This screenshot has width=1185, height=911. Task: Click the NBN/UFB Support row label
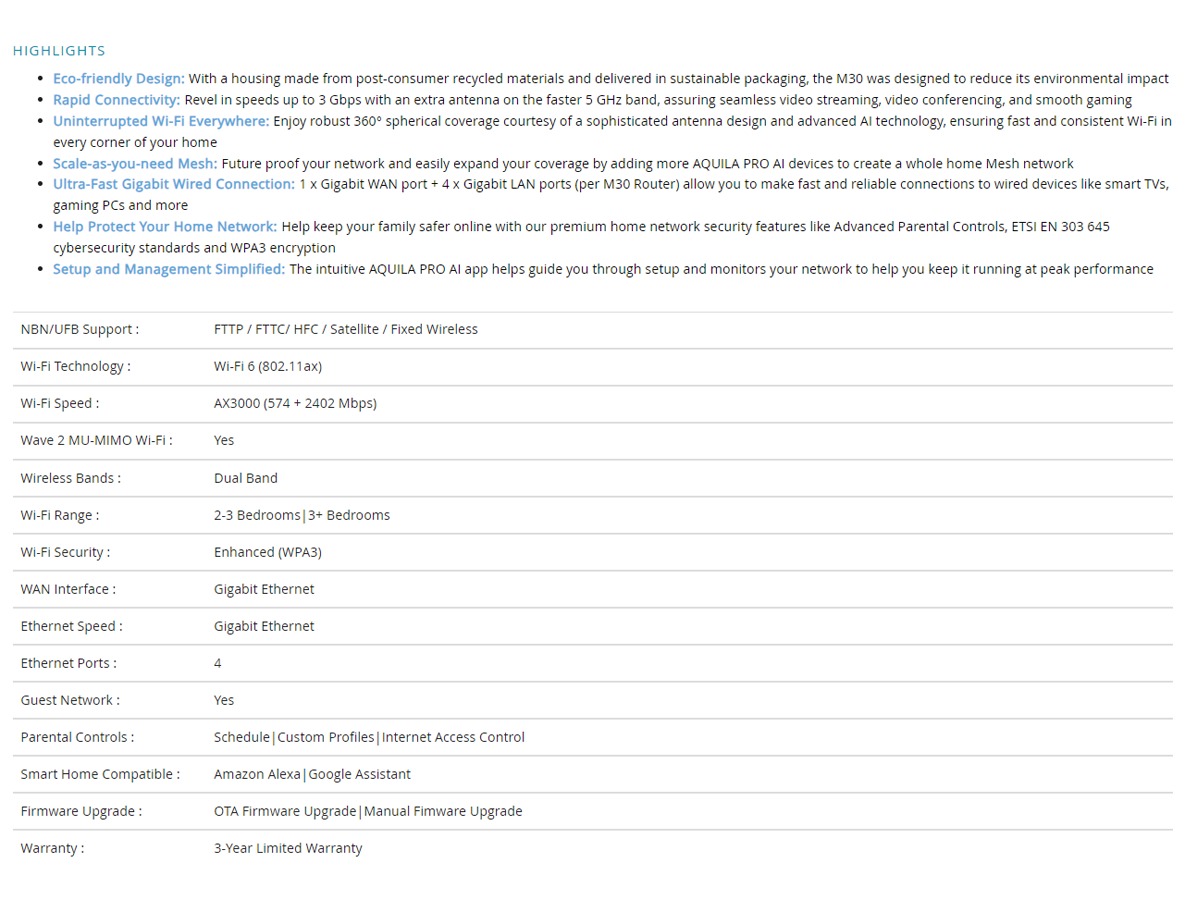click(79, 330)
